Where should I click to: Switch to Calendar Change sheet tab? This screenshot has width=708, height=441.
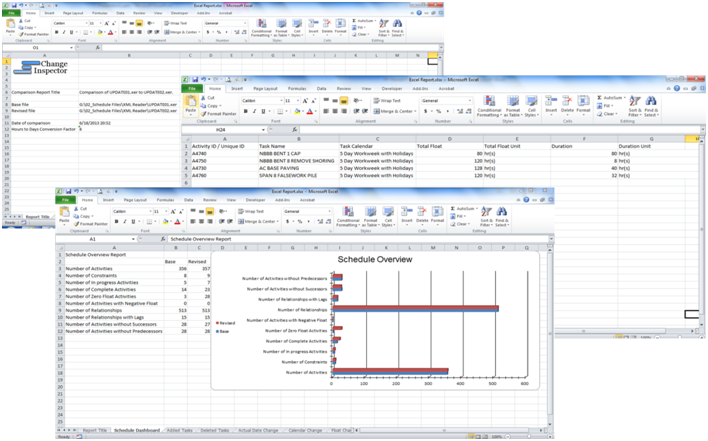[305, 430]
